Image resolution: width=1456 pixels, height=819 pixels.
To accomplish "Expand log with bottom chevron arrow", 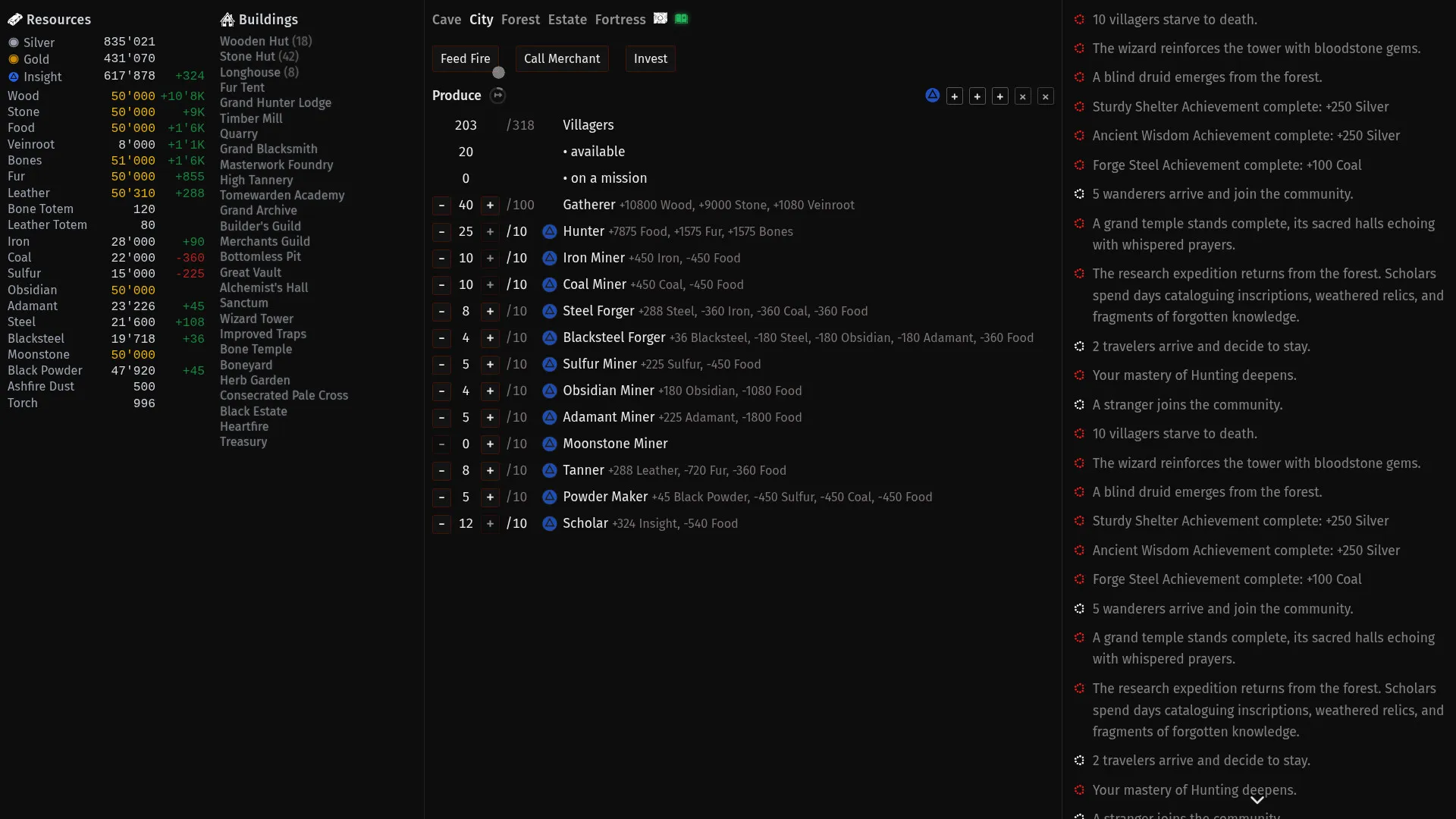I will [x=1257, y=800].
